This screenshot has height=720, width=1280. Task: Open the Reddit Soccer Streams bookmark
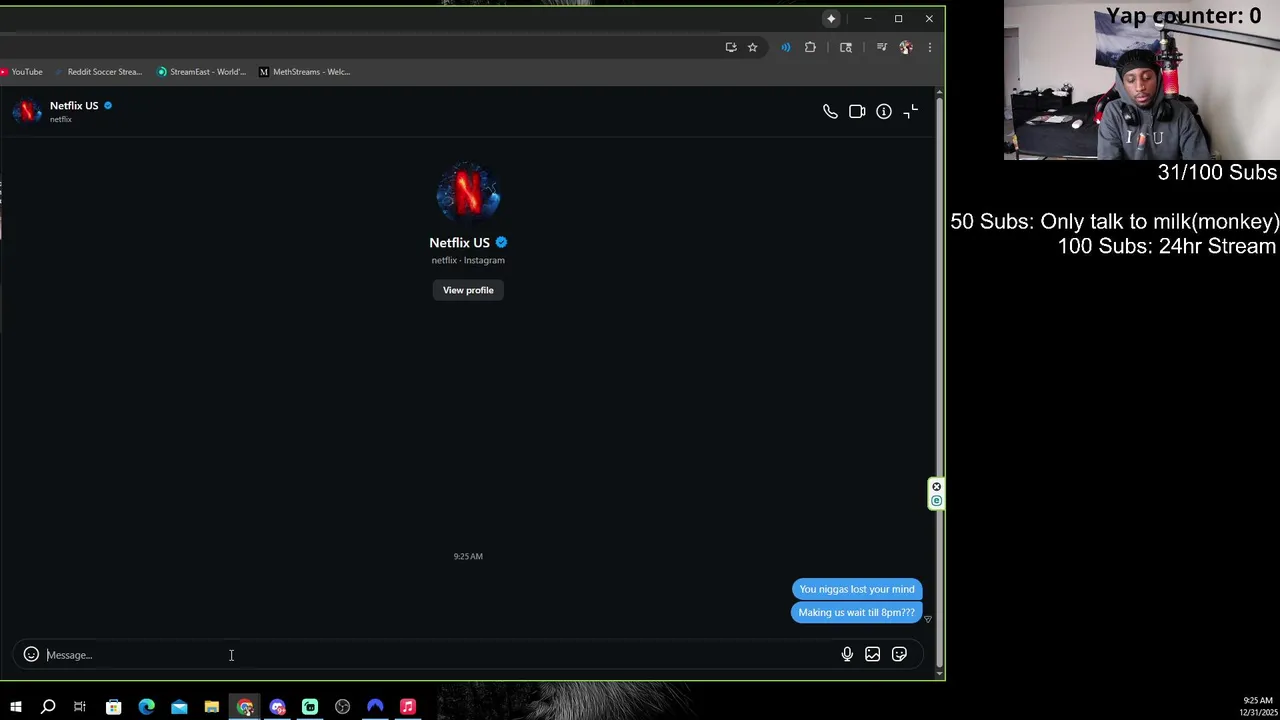tap(98, 72)
